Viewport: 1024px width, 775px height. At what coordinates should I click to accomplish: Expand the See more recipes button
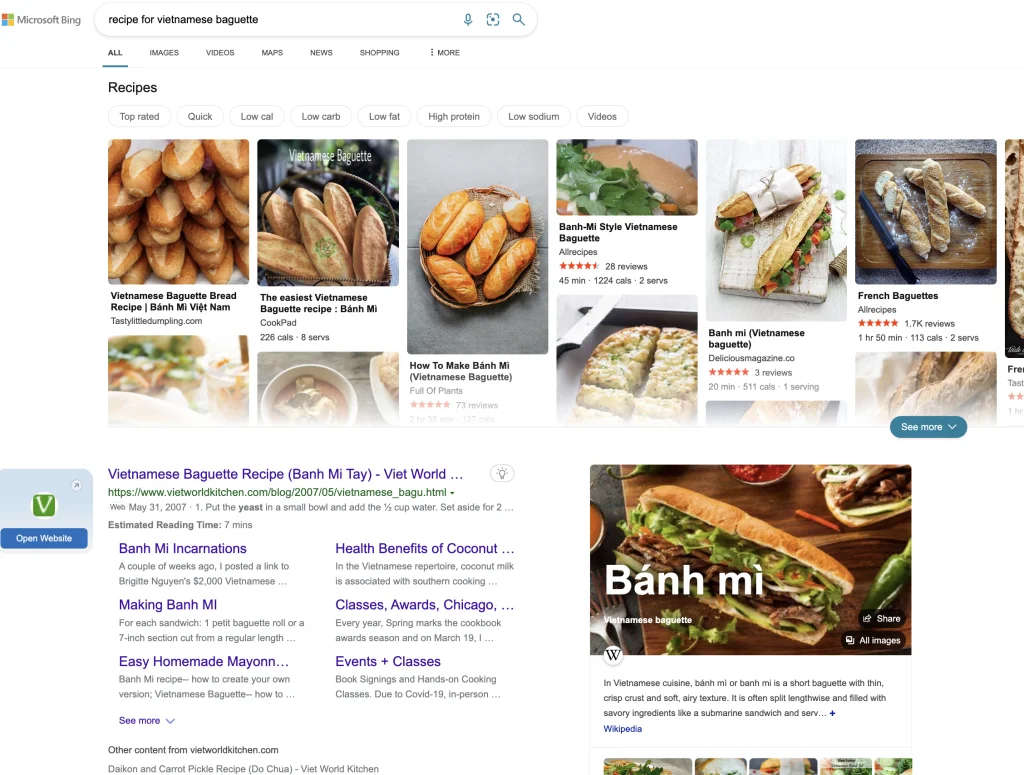point(928,426)
